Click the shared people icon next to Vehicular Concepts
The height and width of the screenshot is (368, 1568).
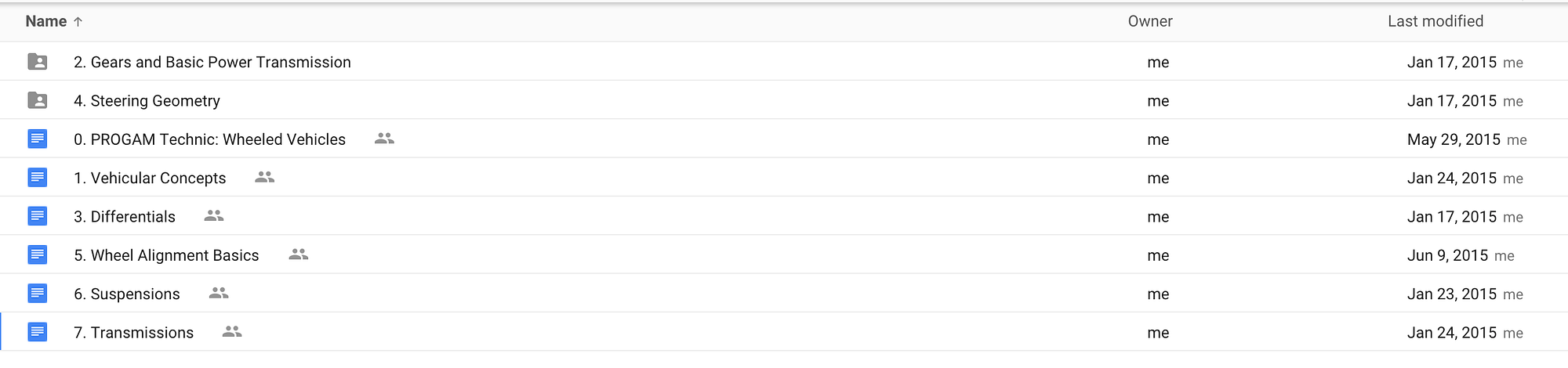tap(264, 178)
